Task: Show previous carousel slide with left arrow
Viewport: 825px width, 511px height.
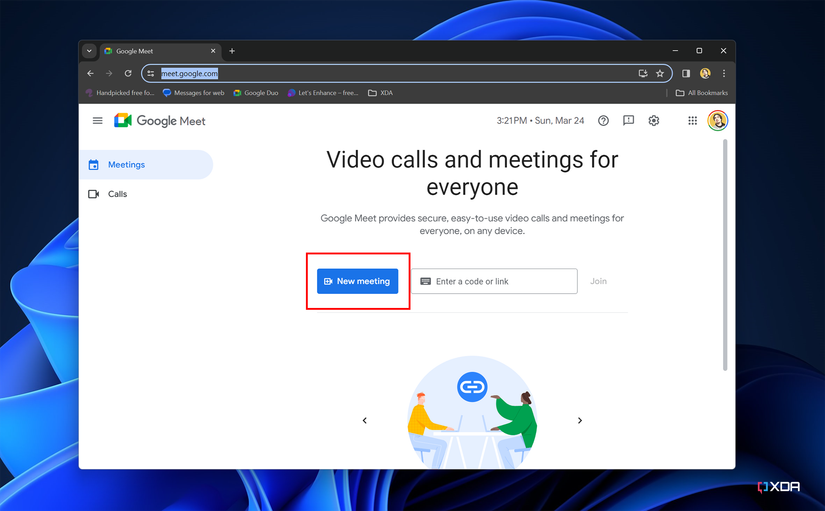Action: (x=365, y=420)
